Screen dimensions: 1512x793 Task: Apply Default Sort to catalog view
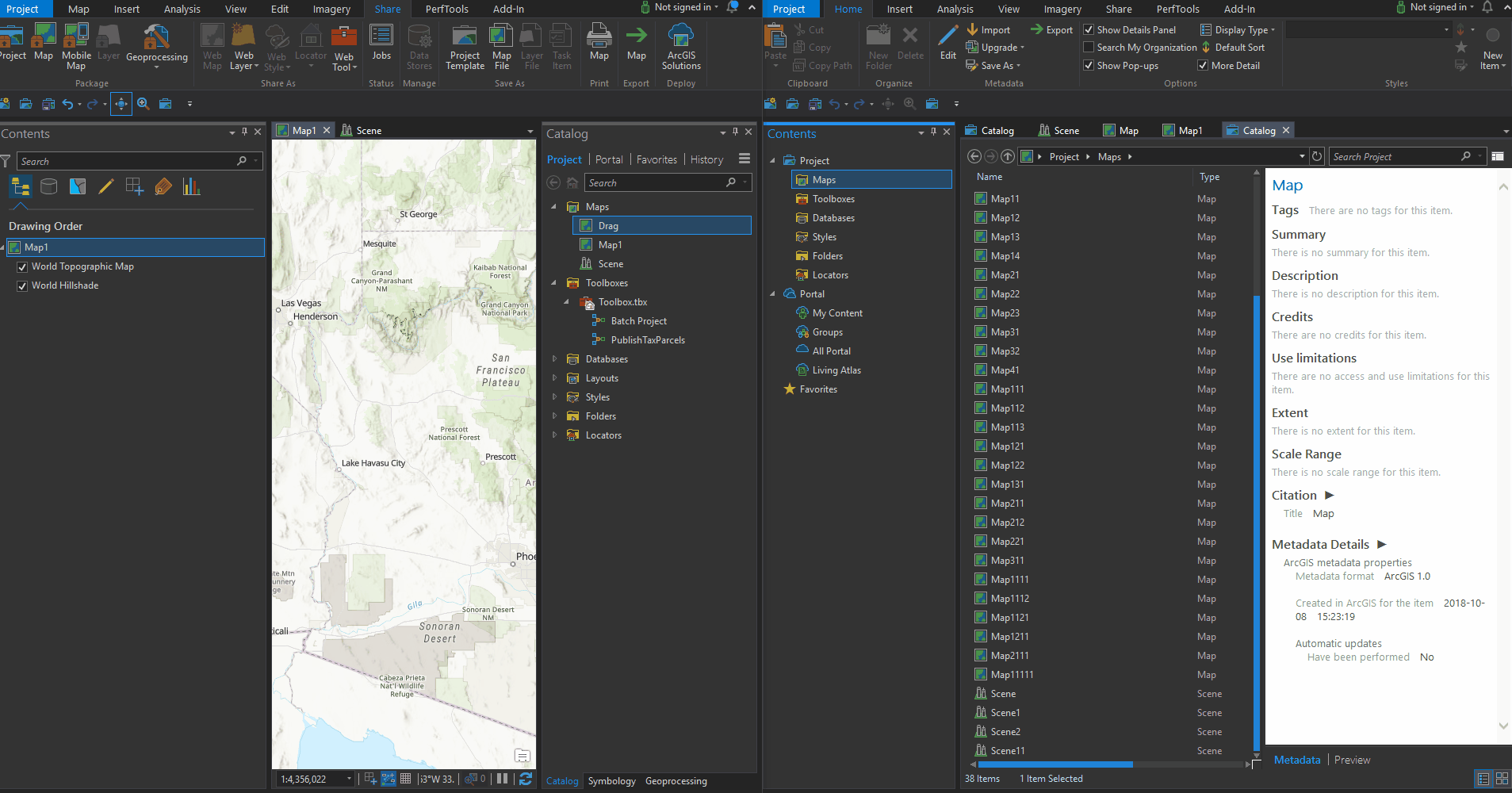(x=1233, y=48)
